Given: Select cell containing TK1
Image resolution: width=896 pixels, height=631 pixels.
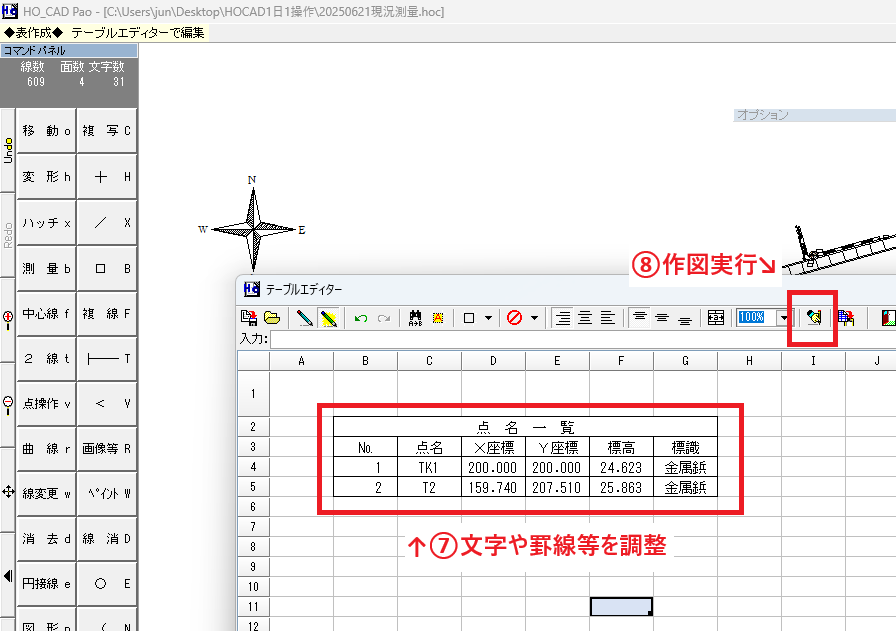Looking at the screenshot, I should click(x=429, y=468).
